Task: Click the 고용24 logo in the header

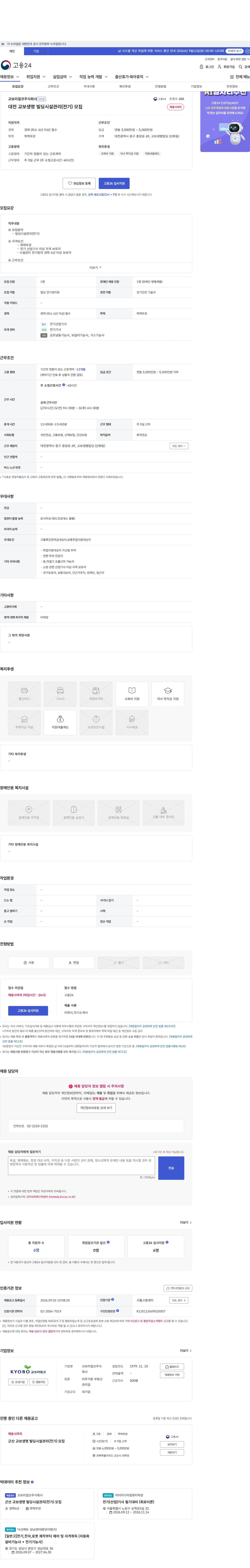Action: [16, 65]
